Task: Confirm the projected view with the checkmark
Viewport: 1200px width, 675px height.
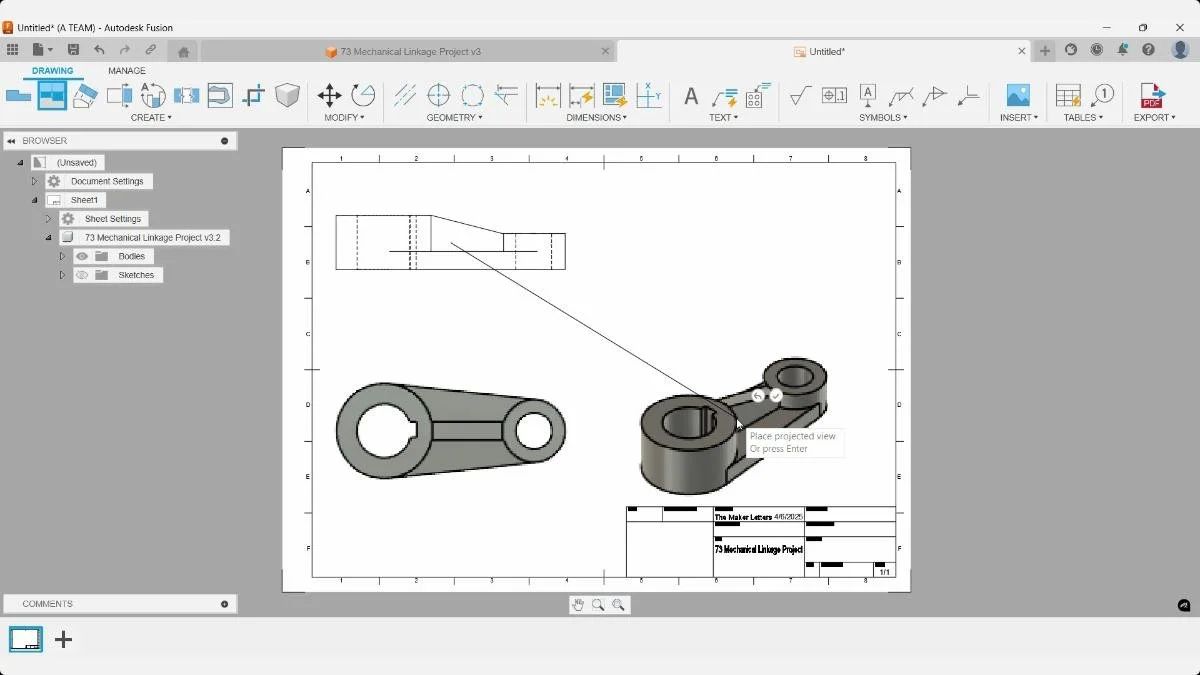Action: [776, 396]
